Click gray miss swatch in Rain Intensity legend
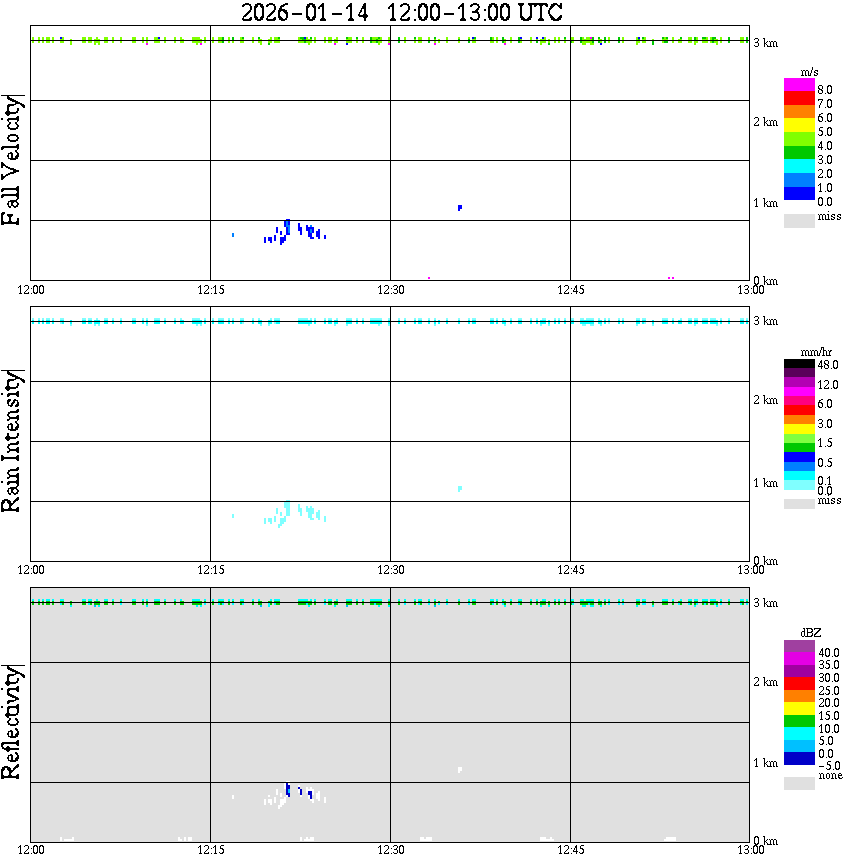The image size is (850, 868). pos(799,503)
